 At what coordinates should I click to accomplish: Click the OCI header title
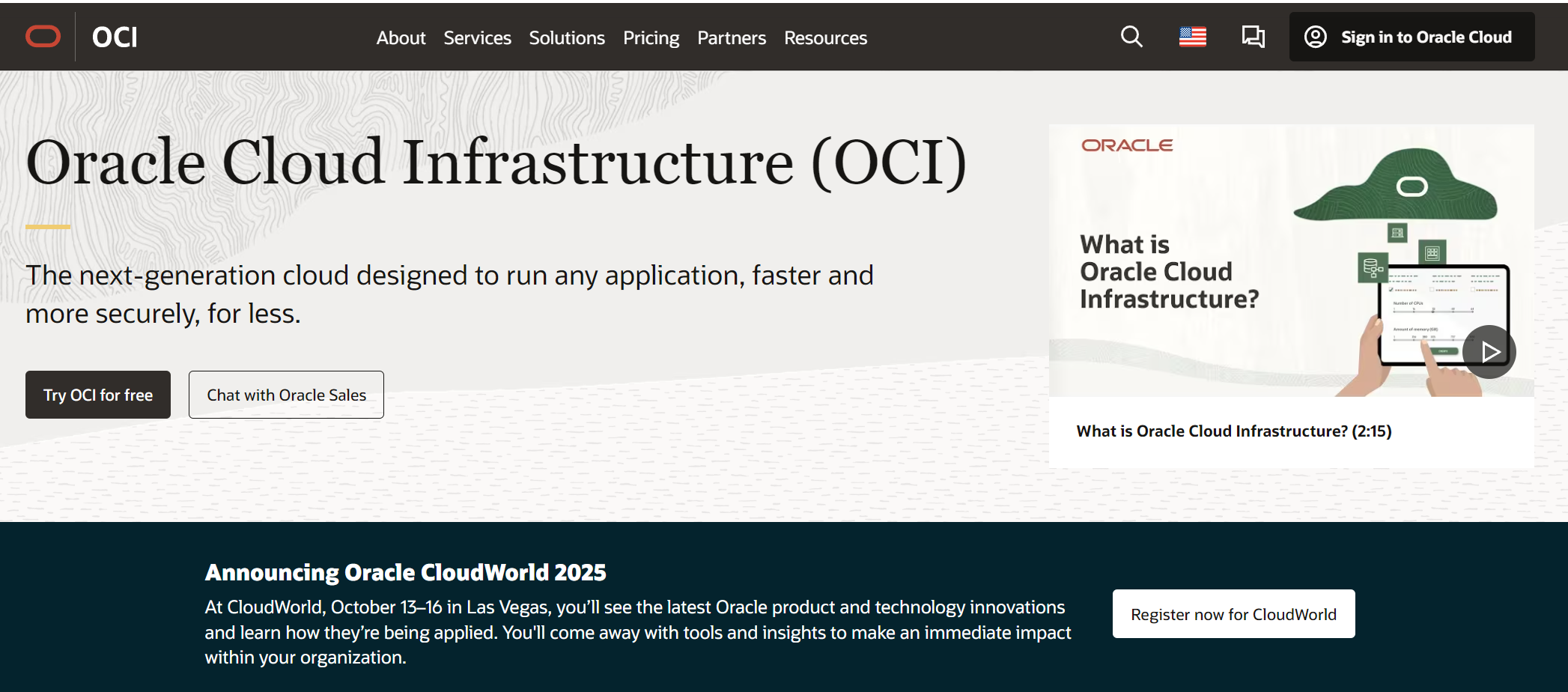tap(115, 37)
